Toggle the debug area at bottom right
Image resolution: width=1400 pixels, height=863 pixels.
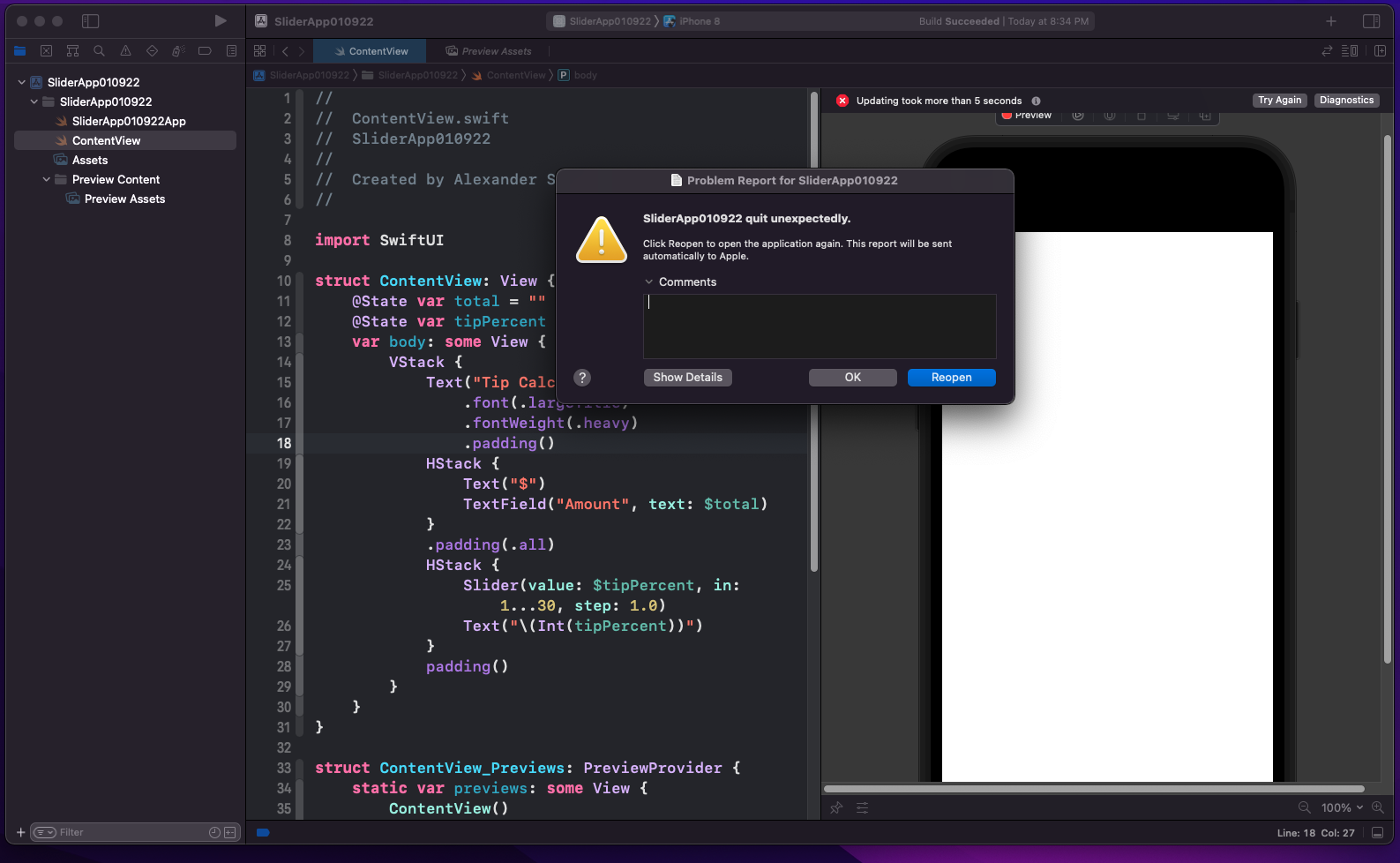click(1377, 832)
